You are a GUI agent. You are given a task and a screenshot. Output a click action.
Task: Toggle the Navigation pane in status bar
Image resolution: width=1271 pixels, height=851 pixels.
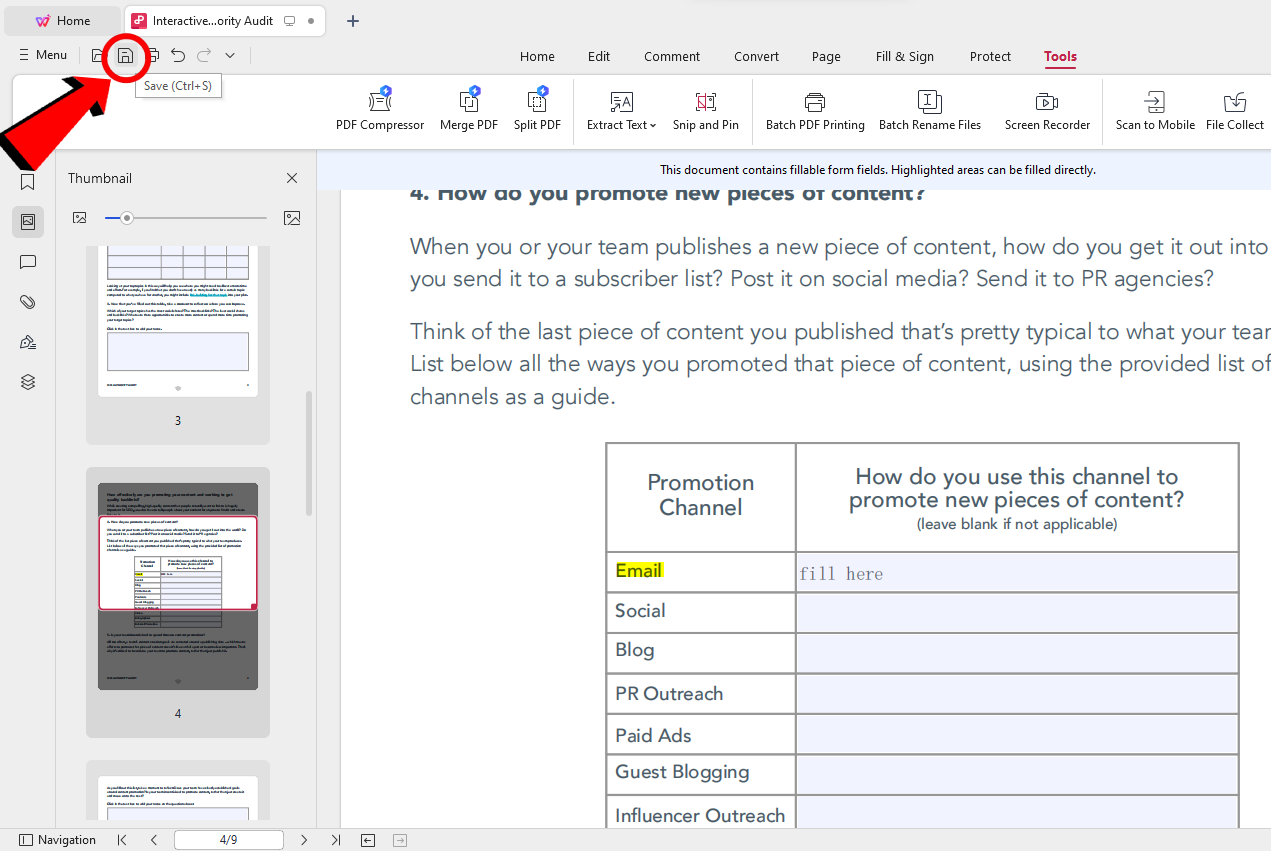[57, 840]
